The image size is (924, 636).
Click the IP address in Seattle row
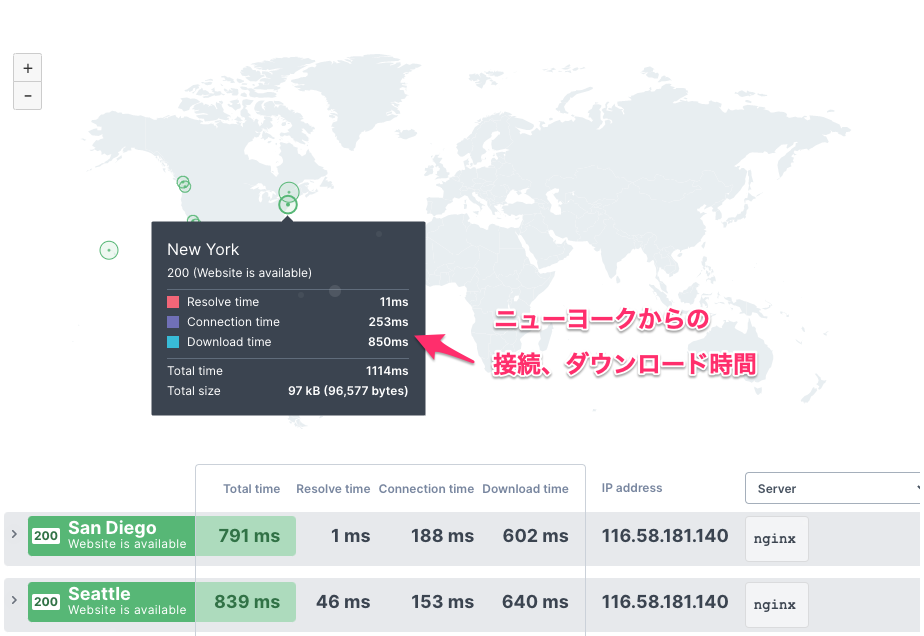tap(665, 602)
